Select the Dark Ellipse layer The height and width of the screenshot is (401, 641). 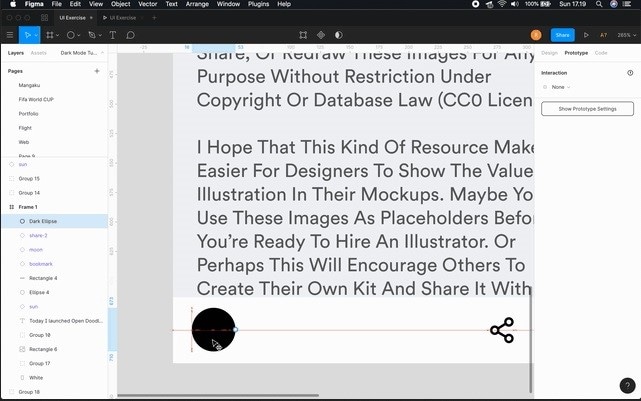(54, 221)
